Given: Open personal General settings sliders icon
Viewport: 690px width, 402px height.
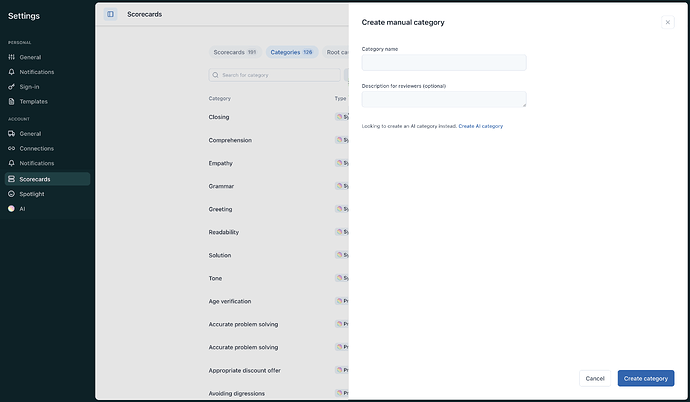Looking at the screenshot, I should [11, 57].
